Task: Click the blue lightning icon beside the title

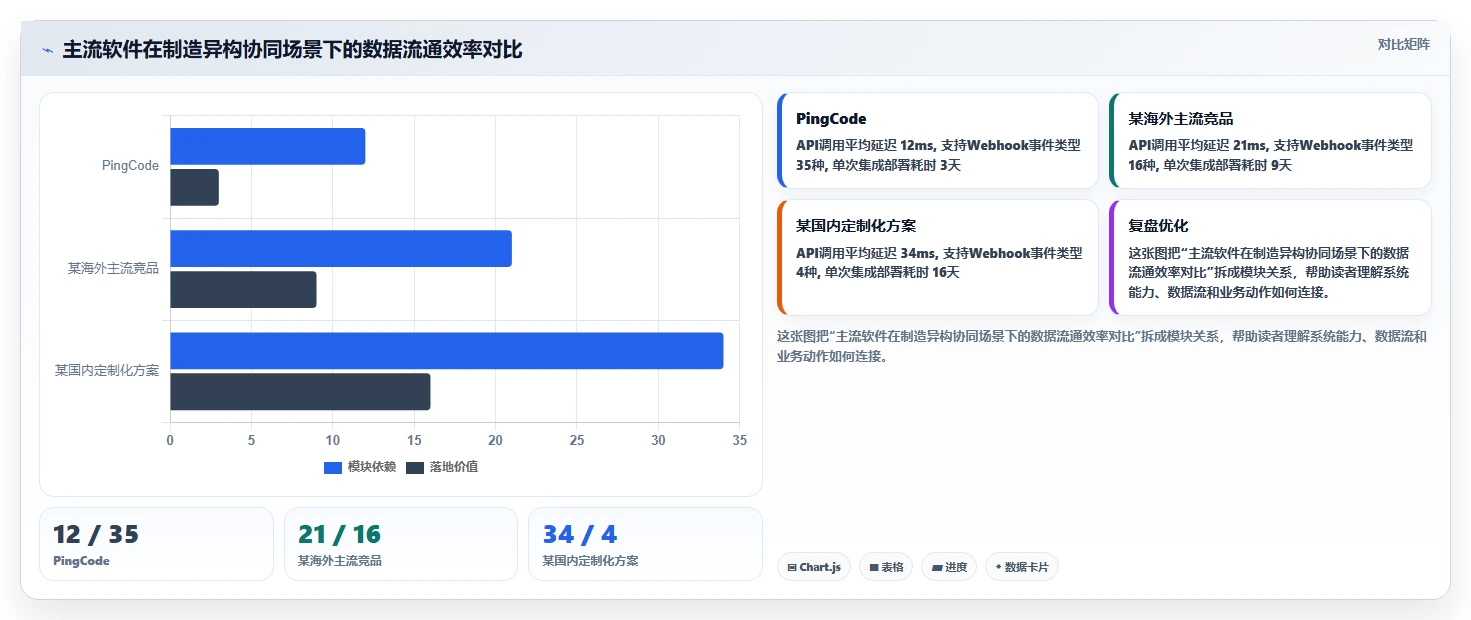Action: 47,50
